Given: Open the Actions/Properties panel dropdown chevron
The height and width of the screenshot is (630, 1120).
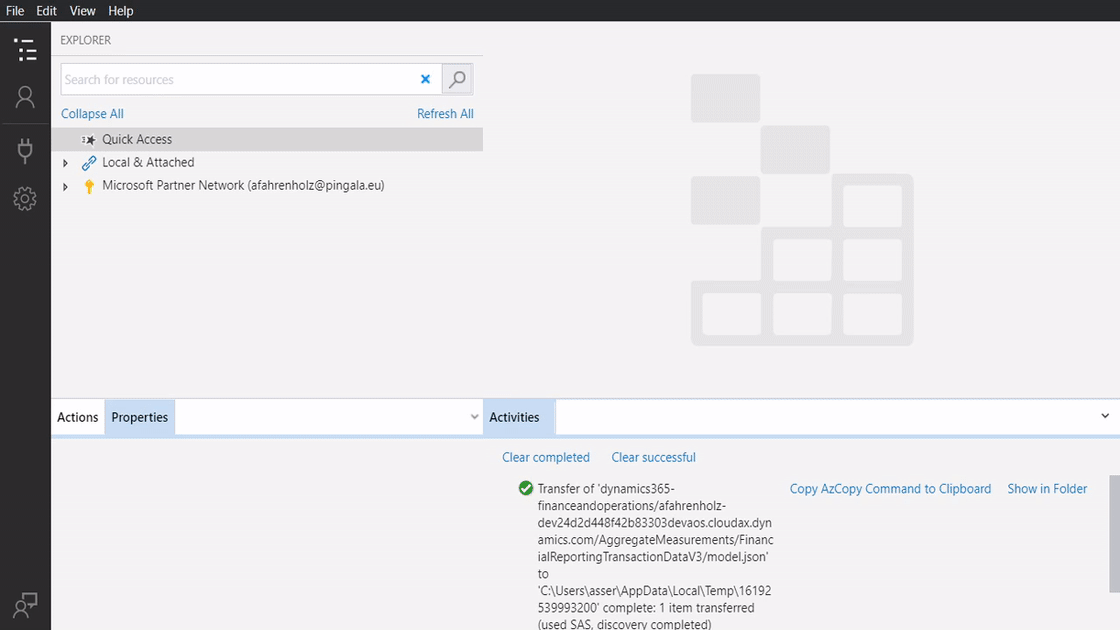Looking at the screenshot, I should [x=474, y=417].
